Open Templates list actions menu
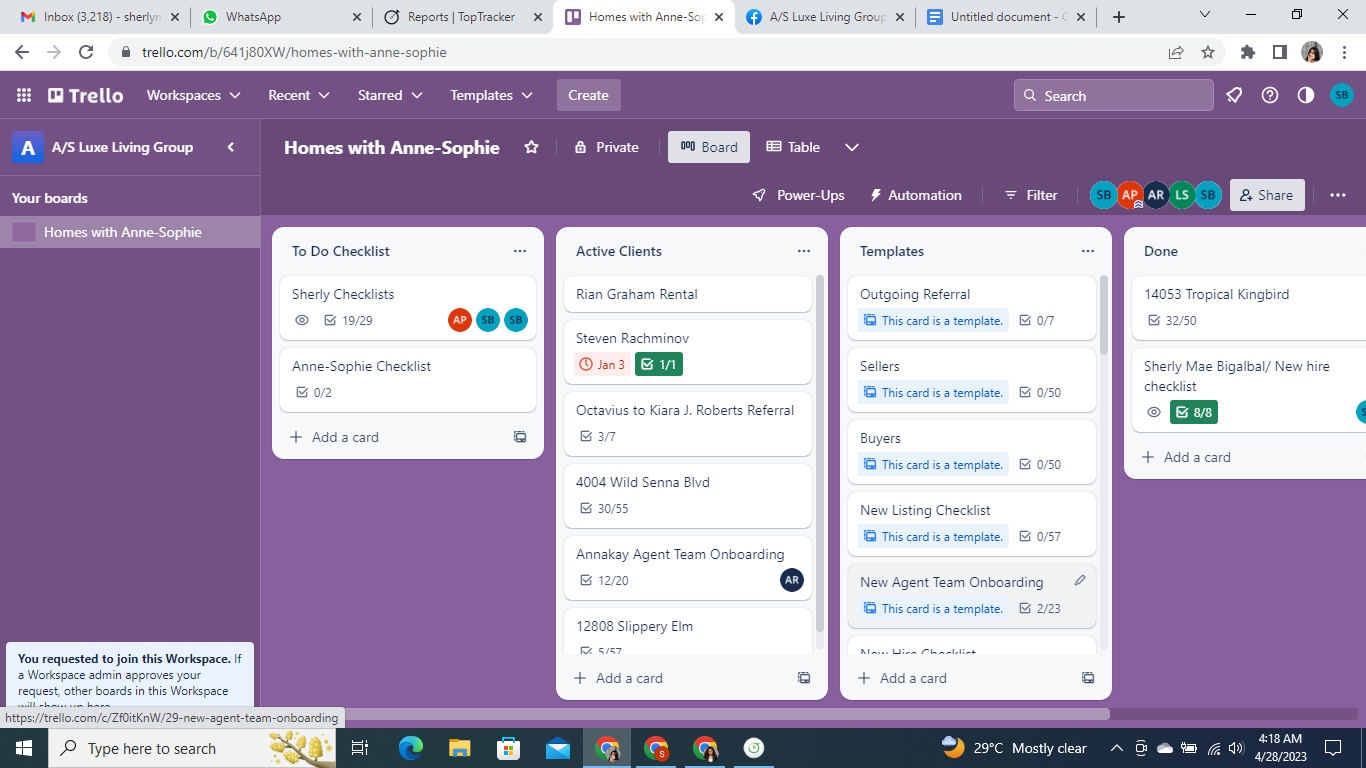This screenshot has height=768, width=1366. (1088, 251)
